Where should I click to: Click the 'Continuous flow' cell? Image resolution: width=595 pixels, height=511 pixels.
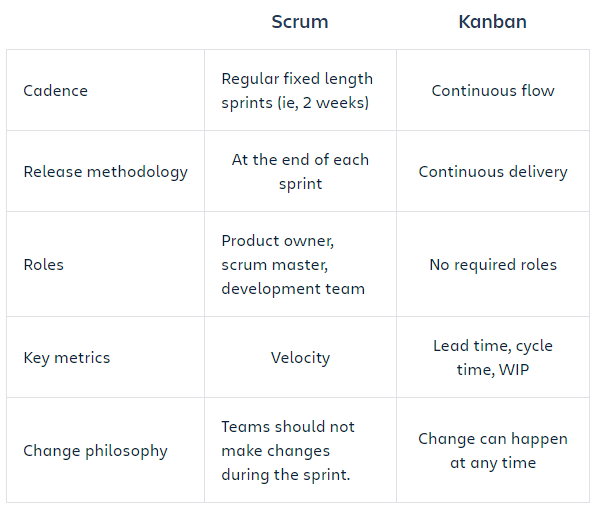tap(493, 91)
